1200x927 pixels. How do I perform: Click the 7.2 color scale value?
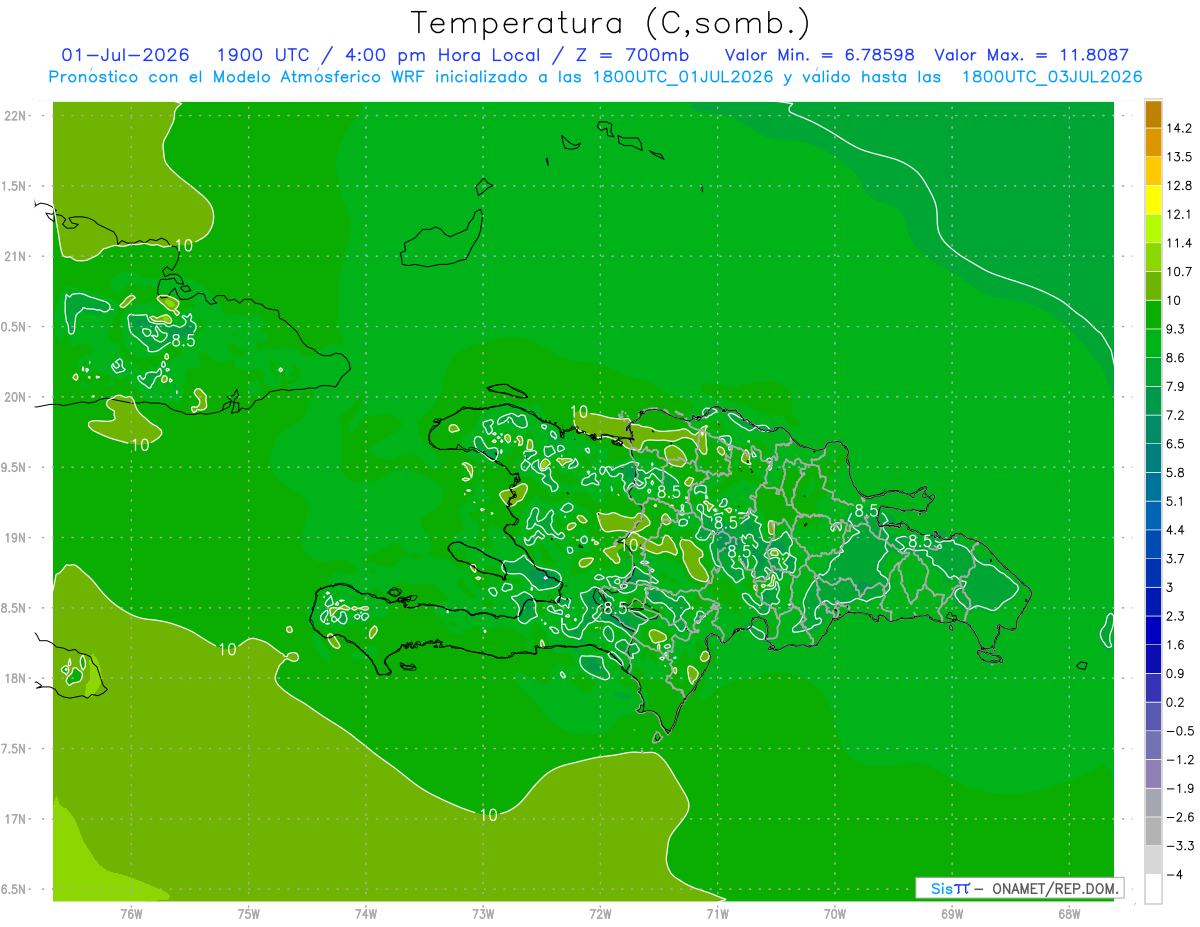tap(1176, 415)
